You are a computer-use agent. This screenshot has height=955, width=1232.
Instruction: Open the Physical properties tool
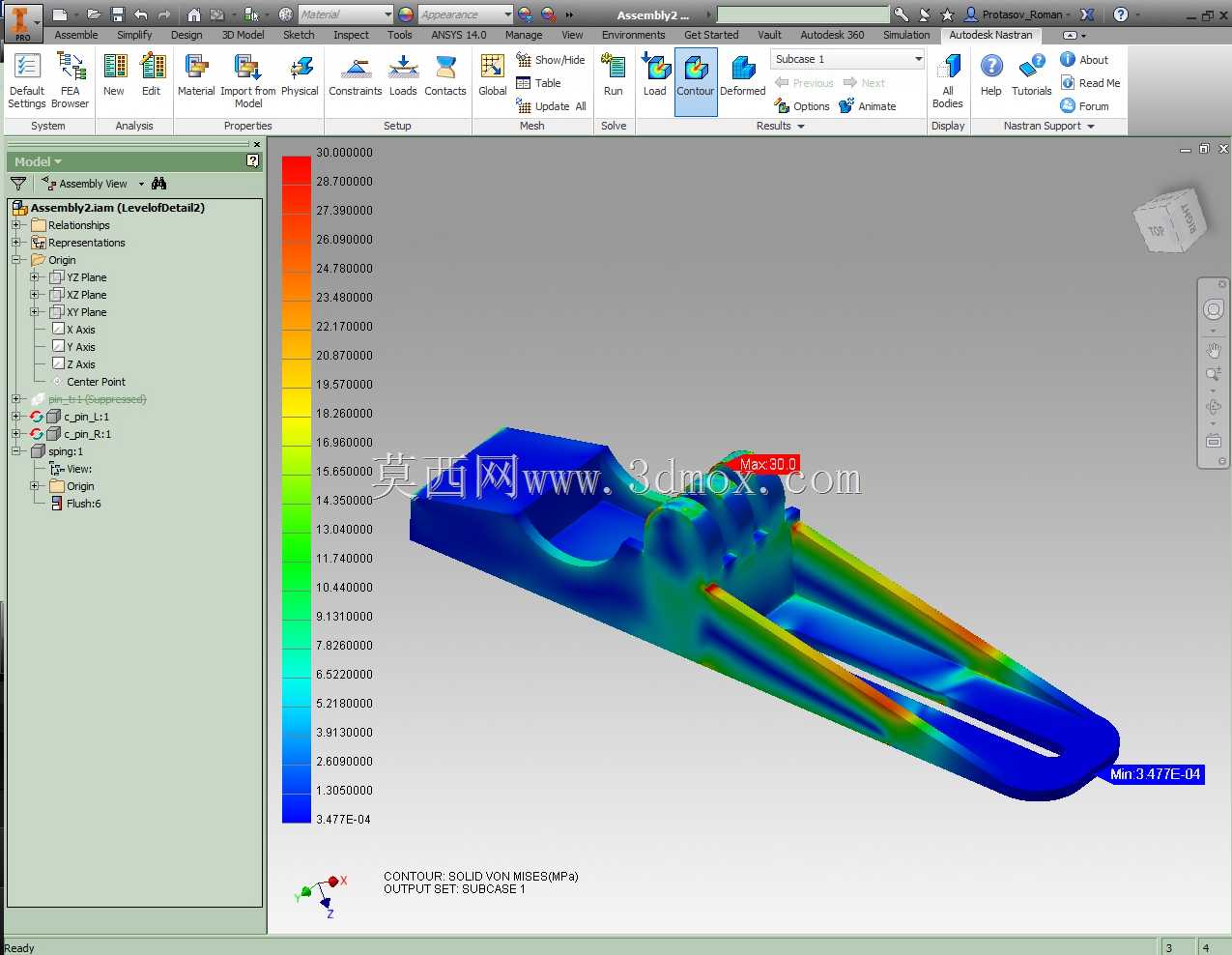[300, 75]
